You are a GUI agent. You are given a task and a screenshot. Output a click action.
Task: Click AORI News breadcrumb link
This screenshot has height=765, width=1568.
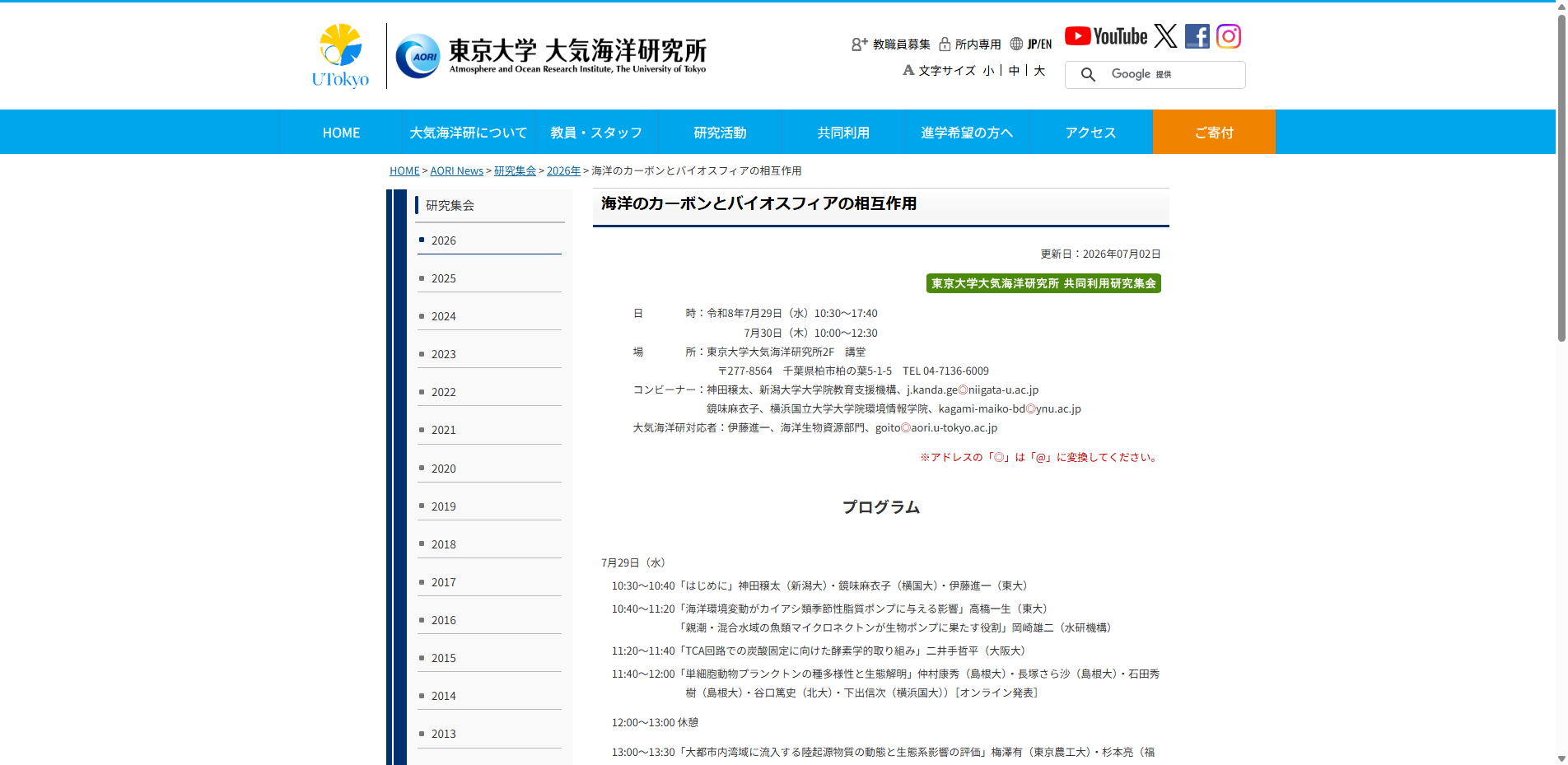[456, 171]
